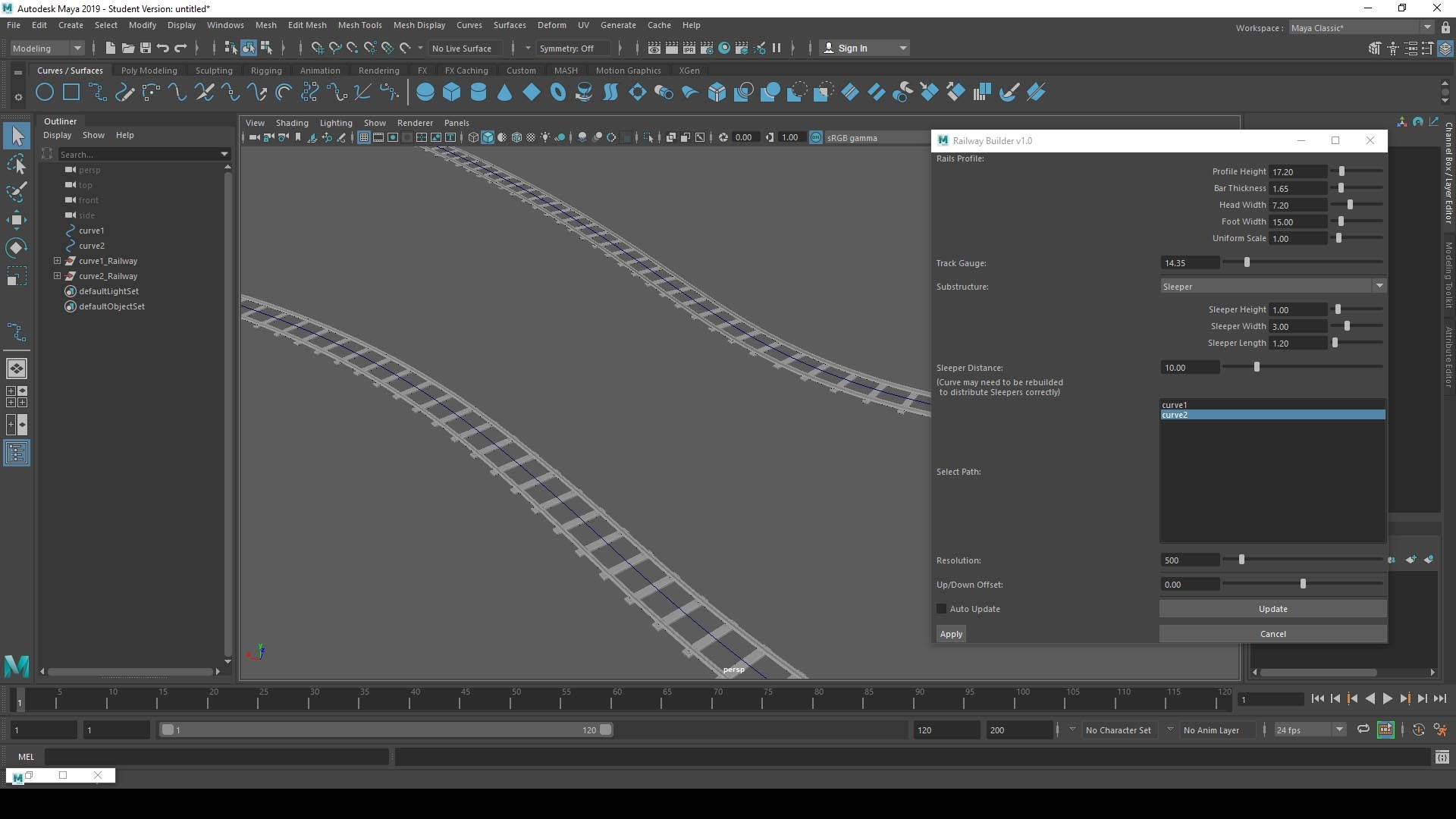Click the Select tool at top of toolbox

click(17, 135)
